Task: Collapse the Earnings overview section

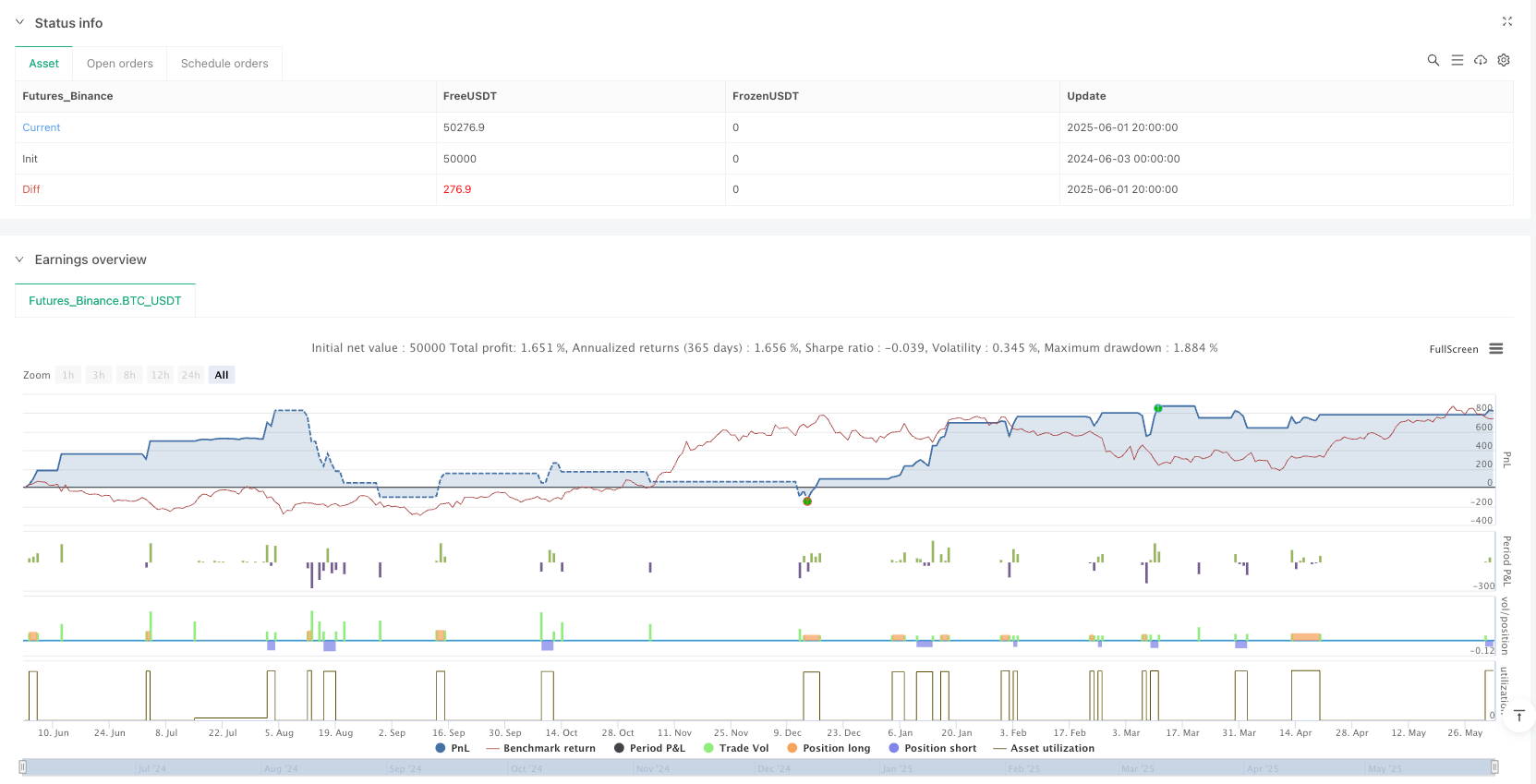Action: tap(19, 259)
